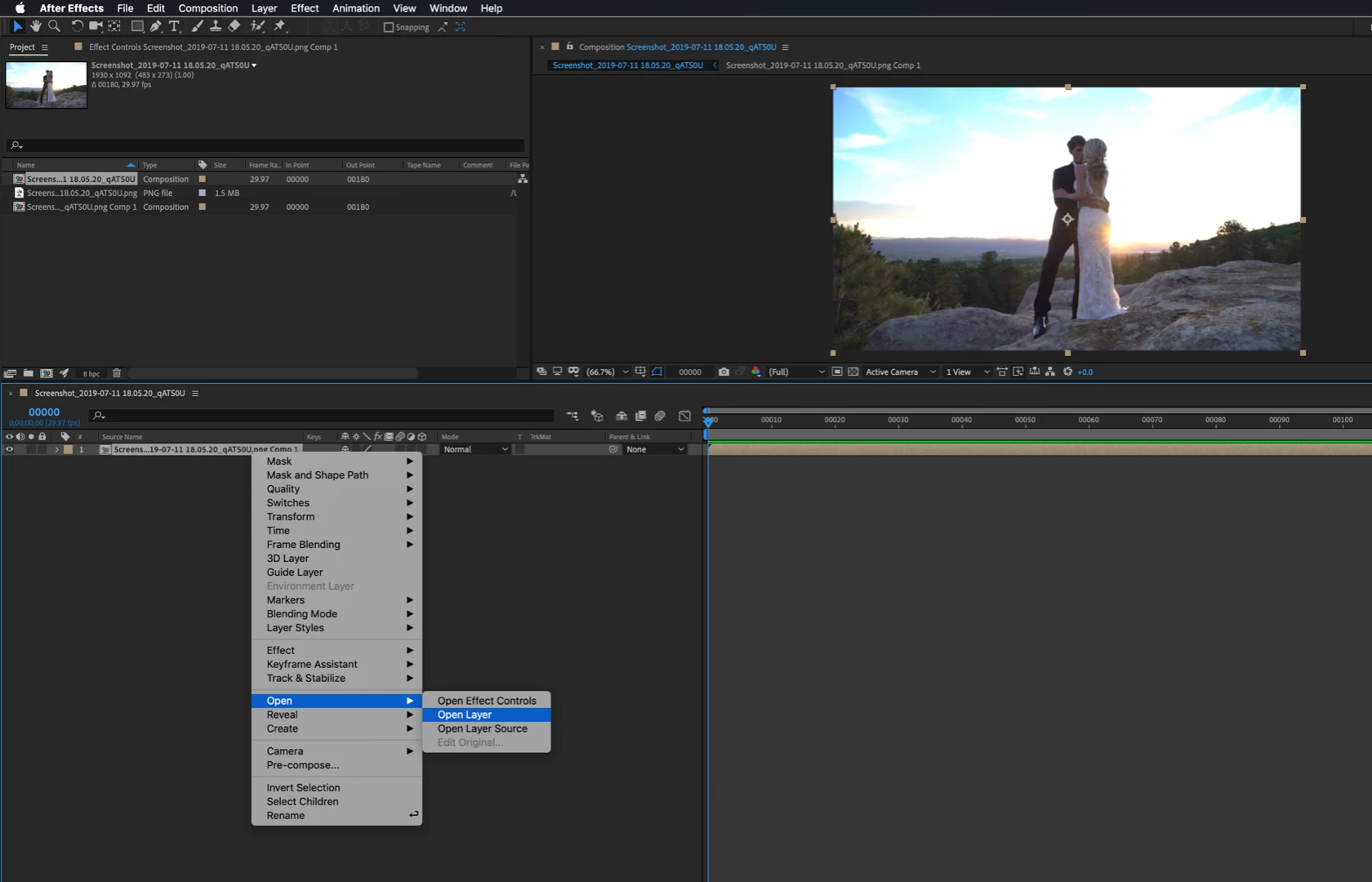Image resolution: width=1372 pixels, height=882 pixels.
Task: Open the Parent None dropdown
Action: click(655, 449)
